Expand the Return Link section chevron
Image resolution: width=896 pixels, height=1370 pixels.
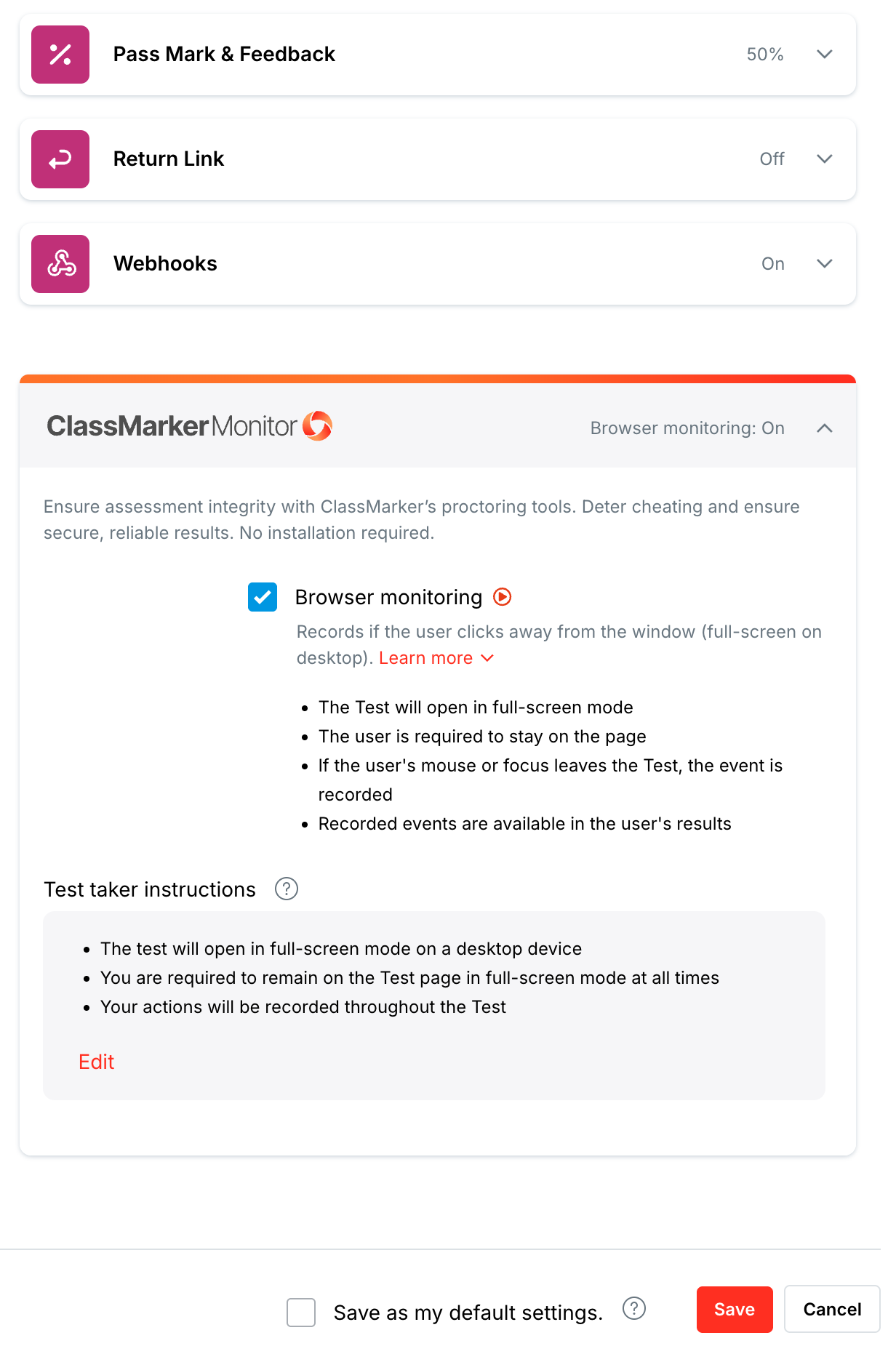pyautogui.click(x=824, y=159)
